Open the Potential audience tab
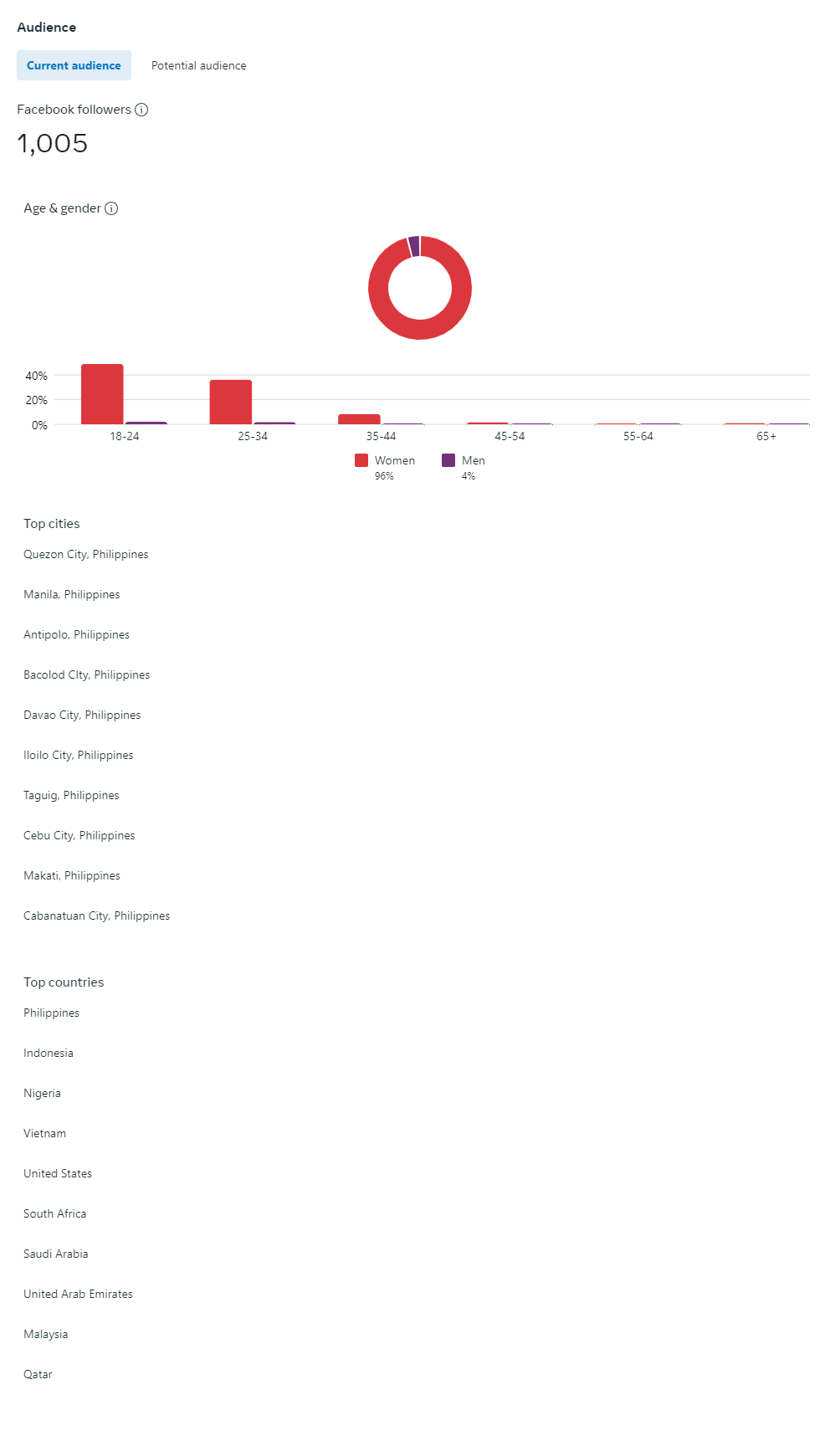The width and height of the screenshot is (840, 1436). coord(199,65)
